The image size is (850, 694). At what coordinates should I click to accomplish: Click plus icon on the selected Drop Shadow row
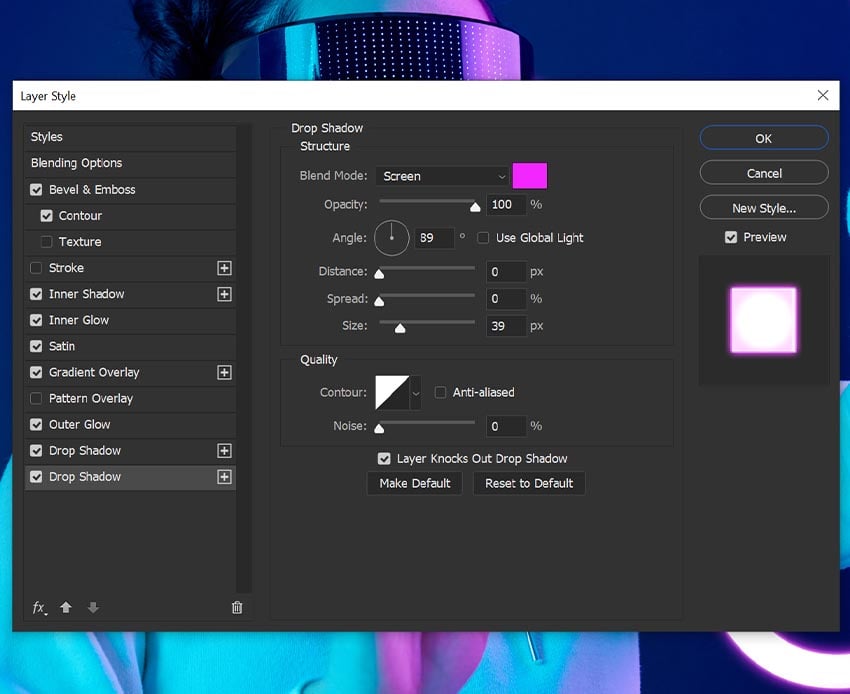coord(224,477)
